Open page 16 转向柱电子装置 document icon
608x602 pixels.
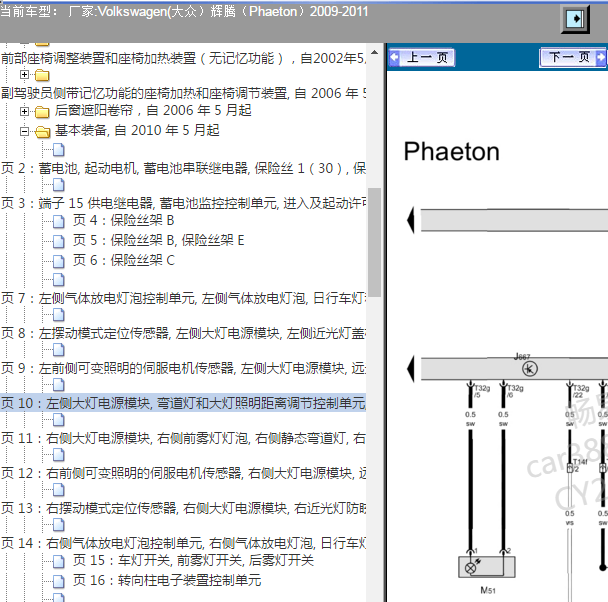[x=59, y=581]
